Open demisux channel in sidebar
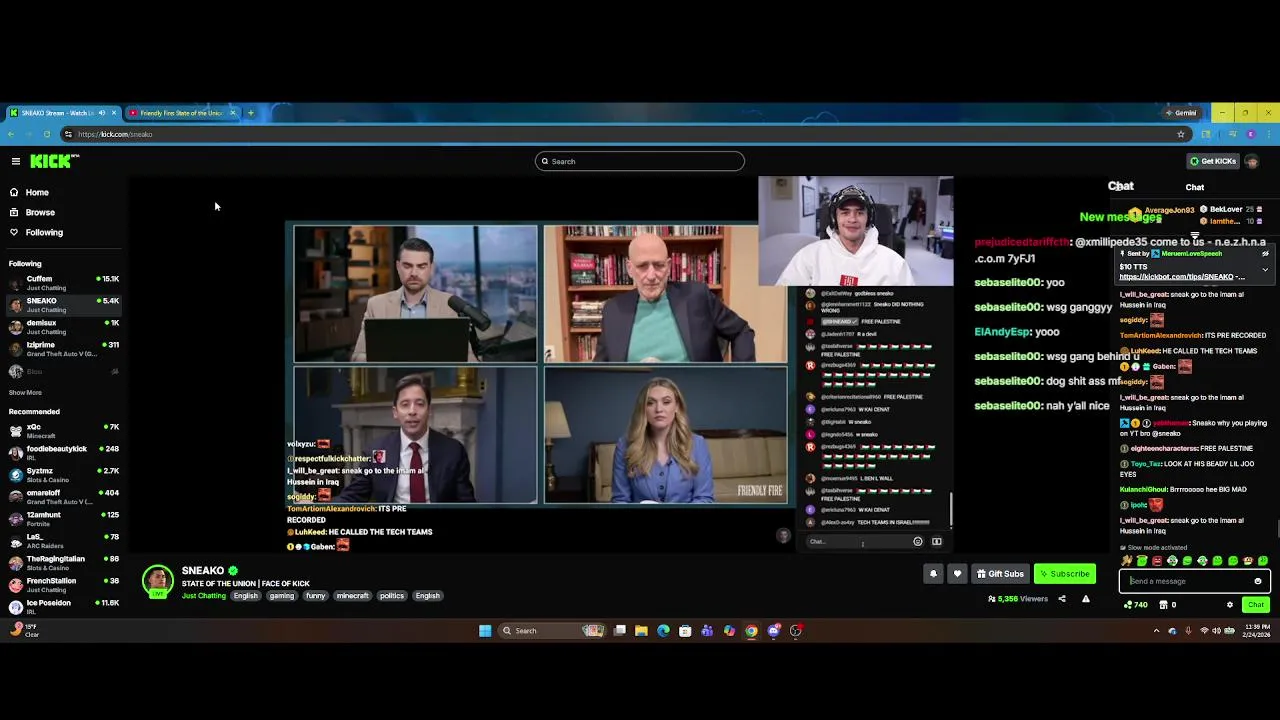Screen dimensions: 1280x720 [x=64, y=327]
